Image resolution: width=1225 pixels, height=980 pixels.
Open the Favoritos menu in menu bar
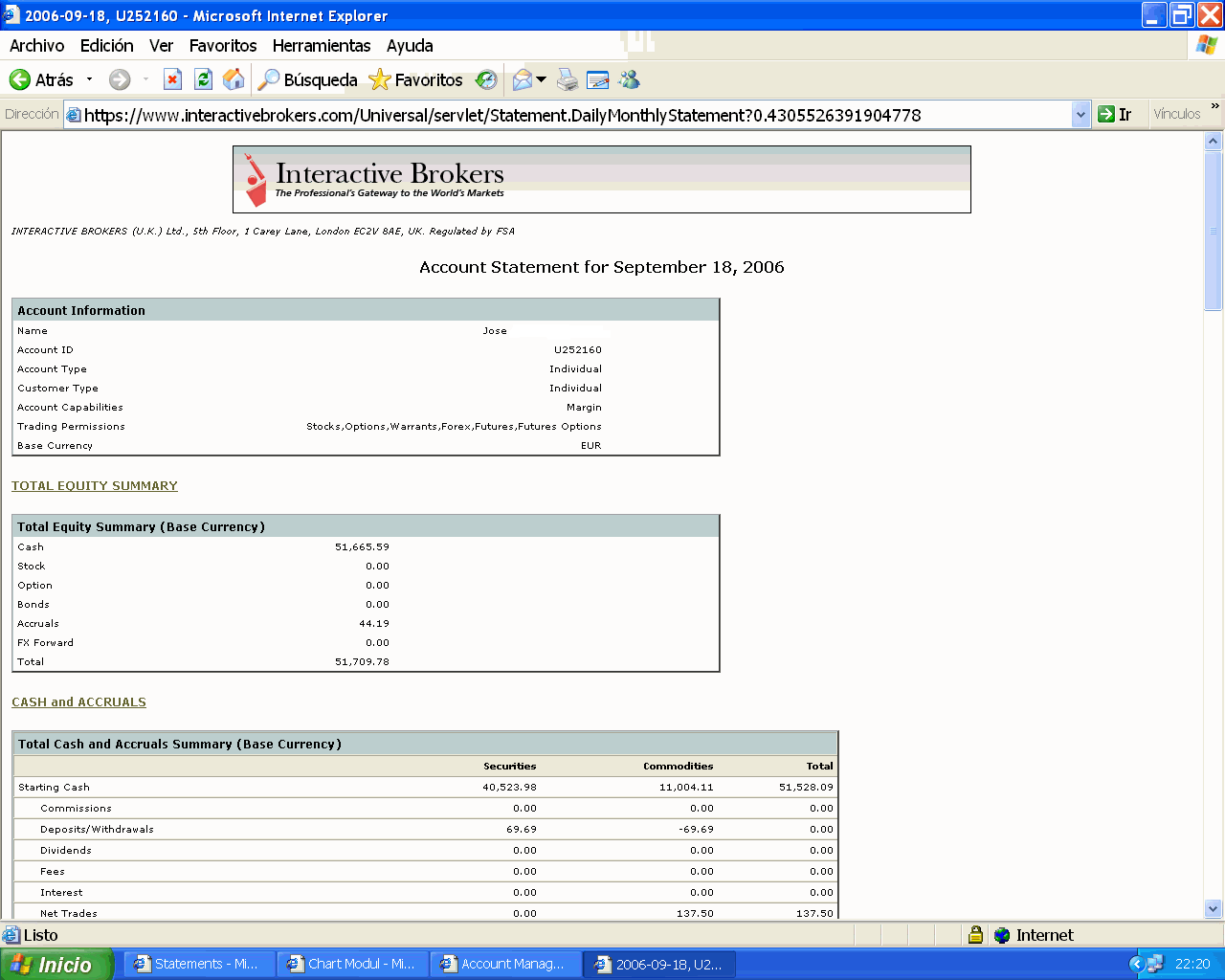[223, 45]
